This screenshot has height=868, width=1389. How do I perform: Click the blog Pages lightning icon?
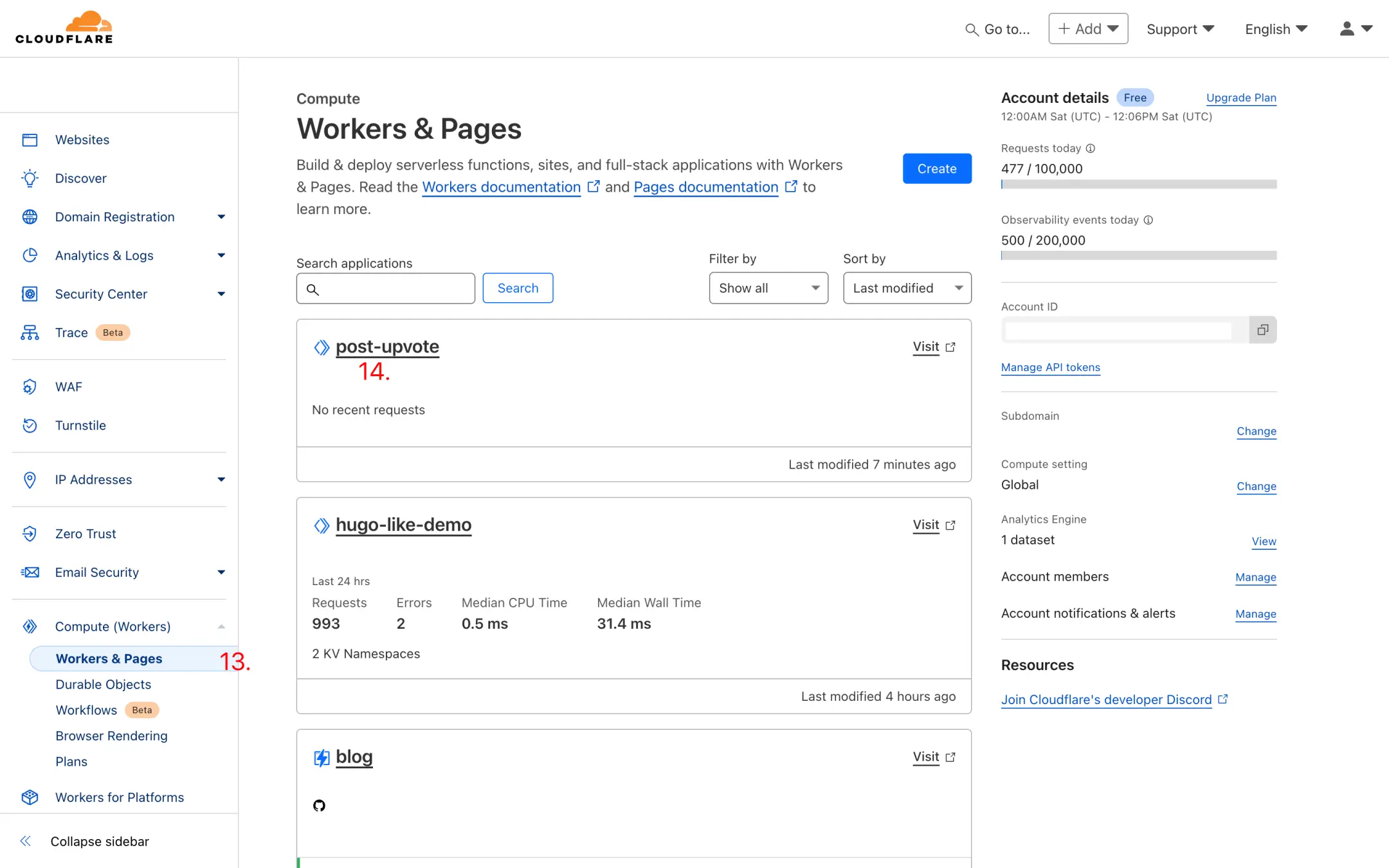tap(322, 758)
